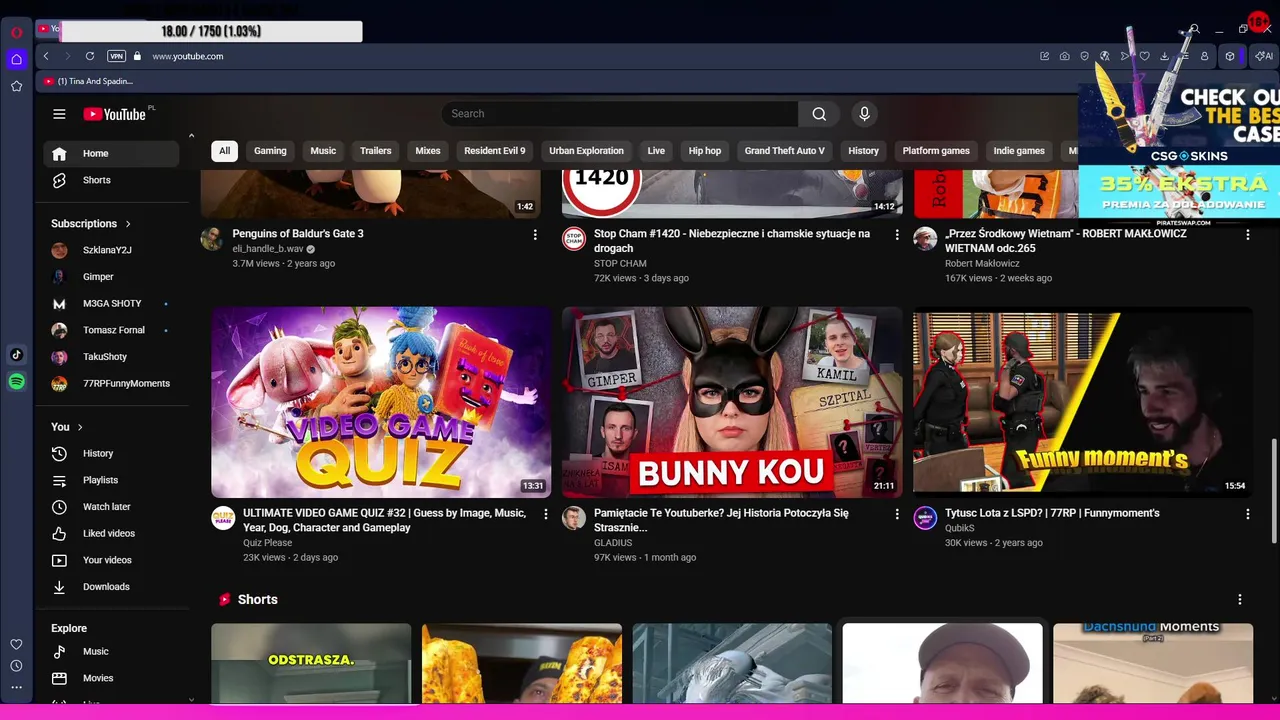Open more options for Tytusc Lota video

1247,514
